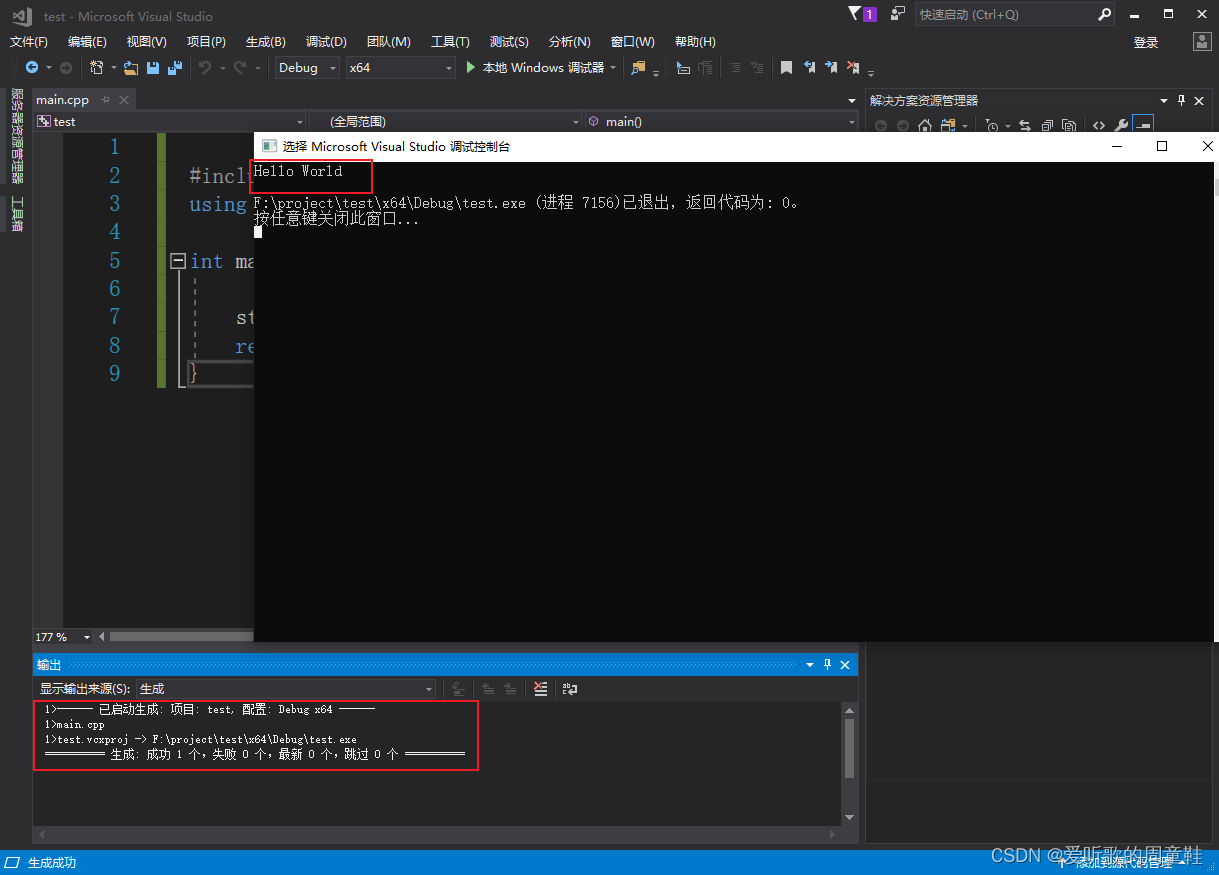Screen dimensions: 1219x875
Task: Toggle the Pin icon on the Output panel
Action: click(x=826, y=664)
